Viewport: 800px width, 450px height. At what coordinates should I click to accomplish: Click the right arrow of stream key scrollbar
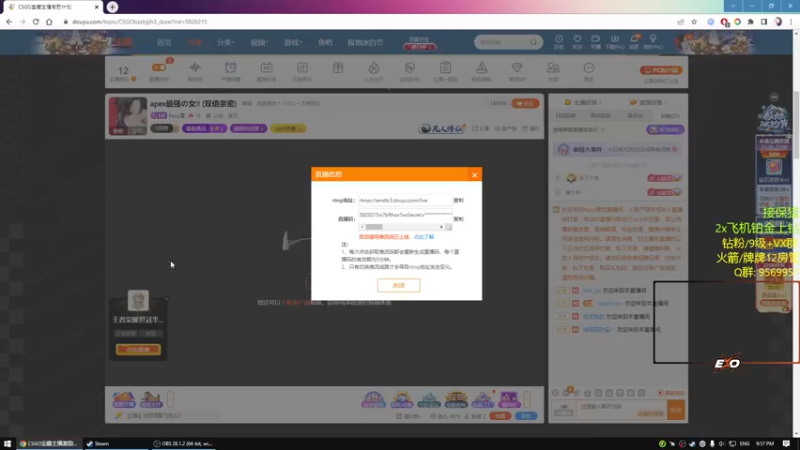[441, 227]
